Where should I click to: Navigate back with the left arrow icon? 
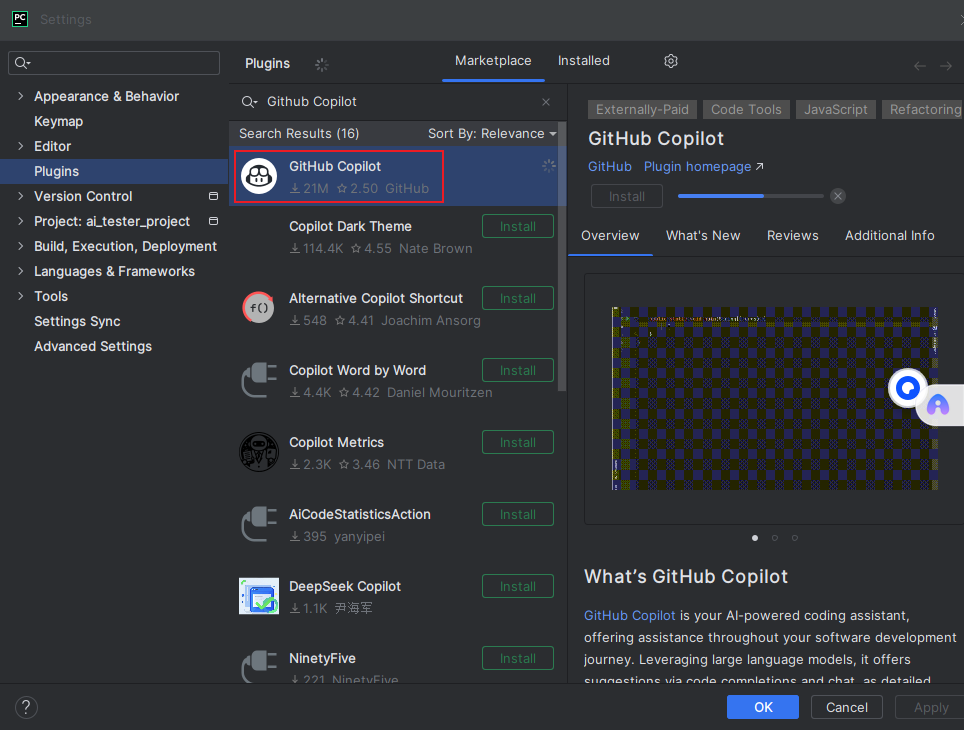click(920, 66)
